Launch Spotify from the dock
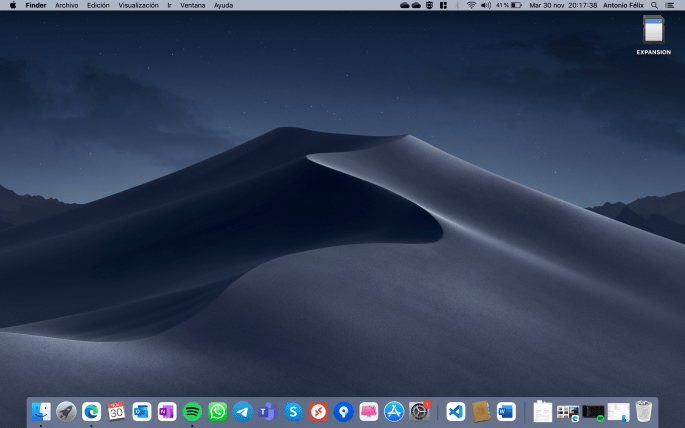The height and width of the screenshot is (428, 685). pyautogui.click(x=192, y=411)
